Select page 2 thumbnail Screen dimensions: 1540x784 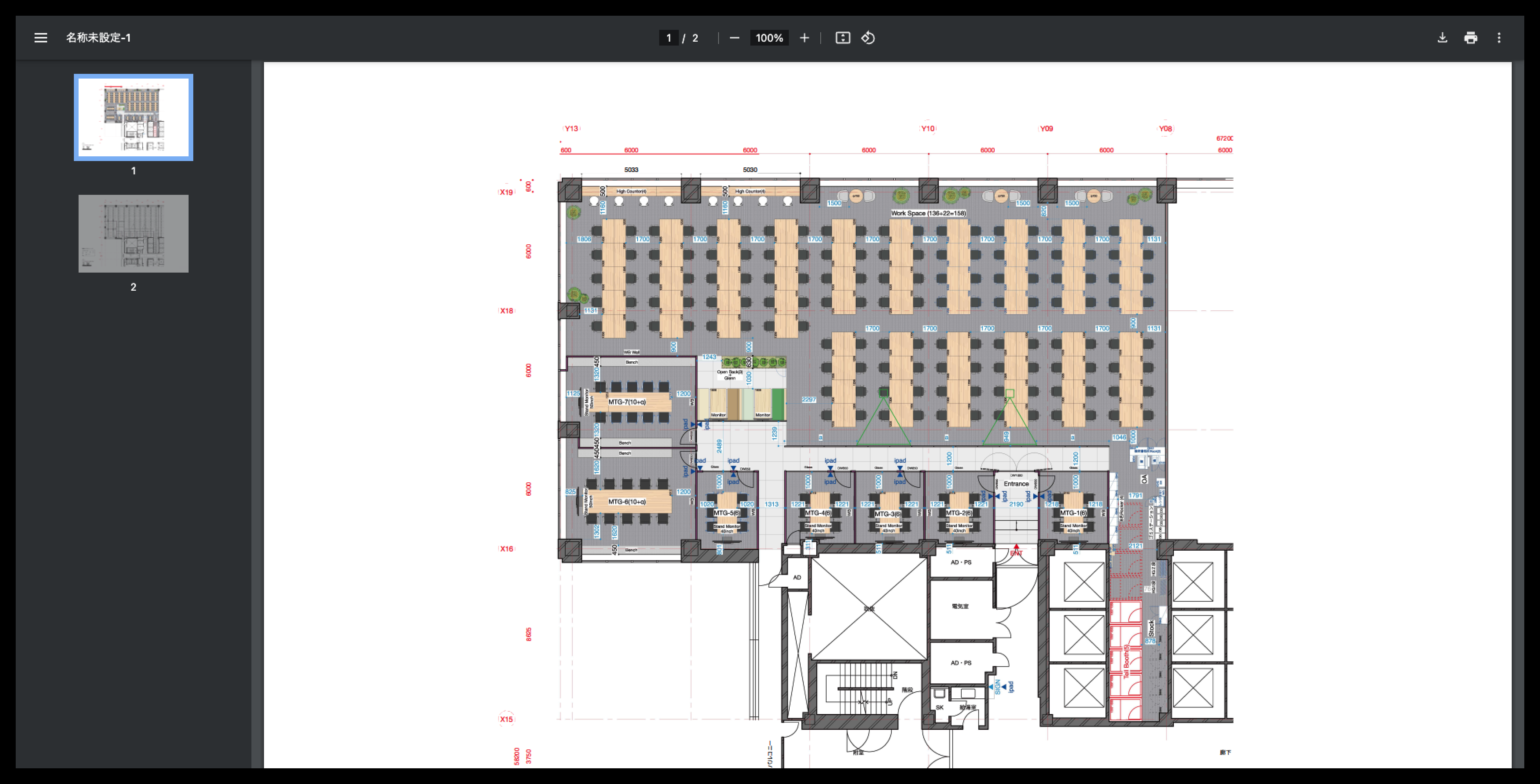tap(133, 234)
